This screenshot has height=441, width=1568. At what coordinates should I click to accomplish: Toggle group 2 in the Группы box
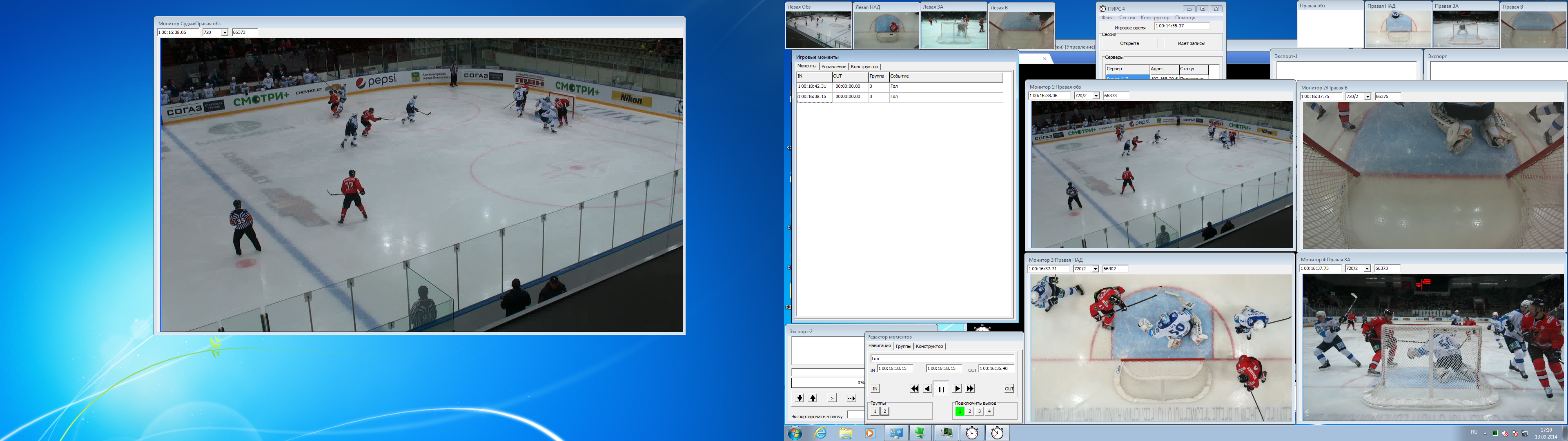[884, 411]
